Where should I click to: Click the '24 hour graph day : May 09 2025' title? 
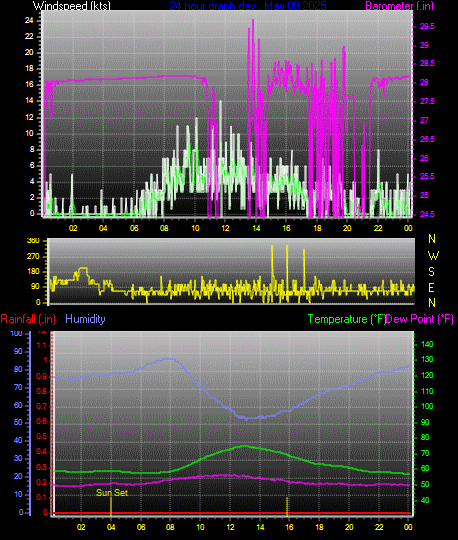pyautogui.click(x=248, y=6)
